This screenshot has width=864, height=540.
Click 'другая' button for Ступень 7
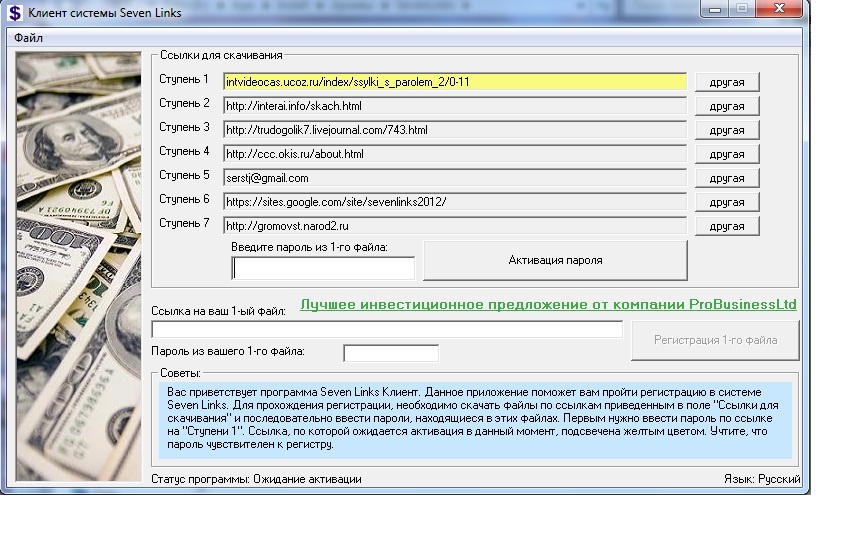tap(727, 226)
